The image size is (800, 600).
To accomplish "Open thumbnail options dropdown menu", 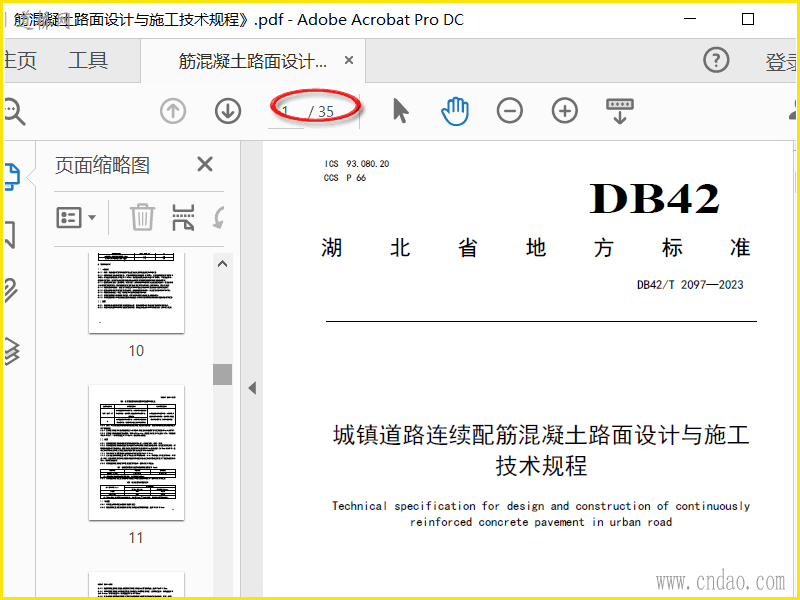I will point(76,217).
